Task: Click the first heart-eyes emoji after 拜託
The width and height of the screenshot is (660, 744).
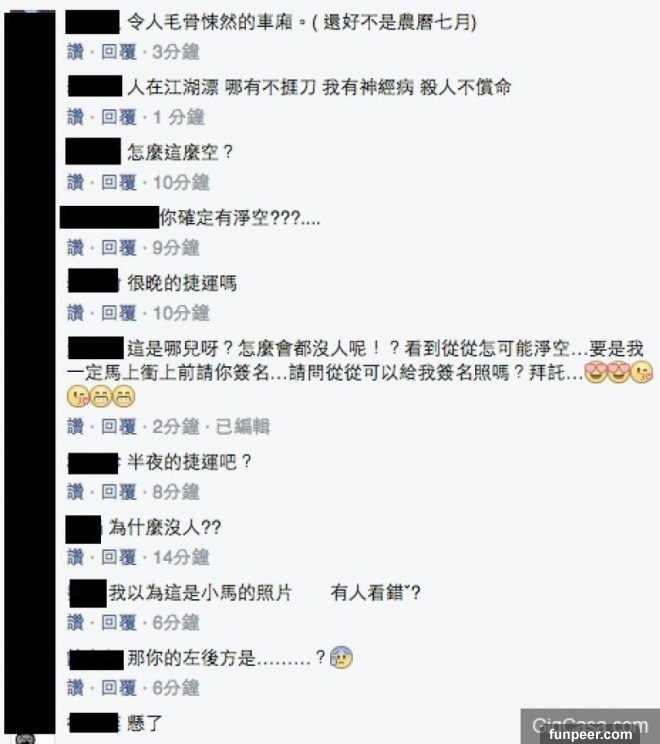Action: pyautogui.click(x=595, y=373)
